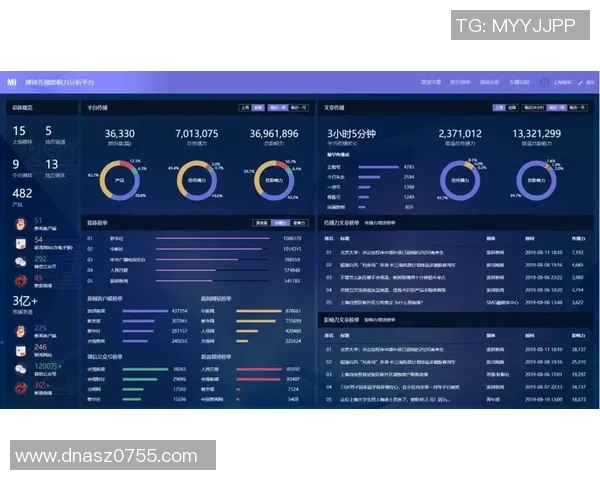Click the edit pencil icon at top right
This screenshot has width=600, height=480.
pos(580,82)
